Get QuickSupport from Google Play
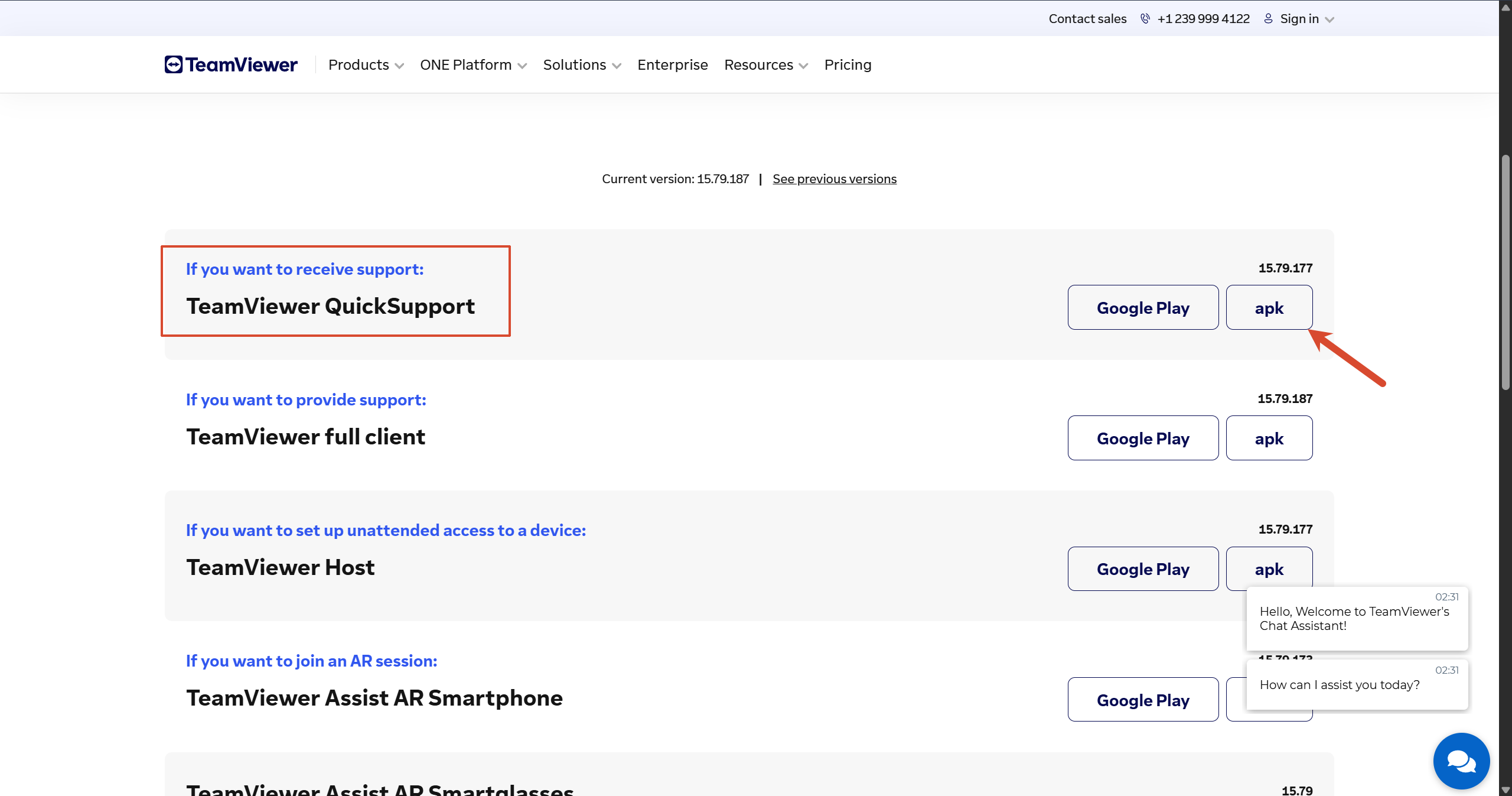The height and width of the screenshot is (796, 1512). click(1143, 307)
